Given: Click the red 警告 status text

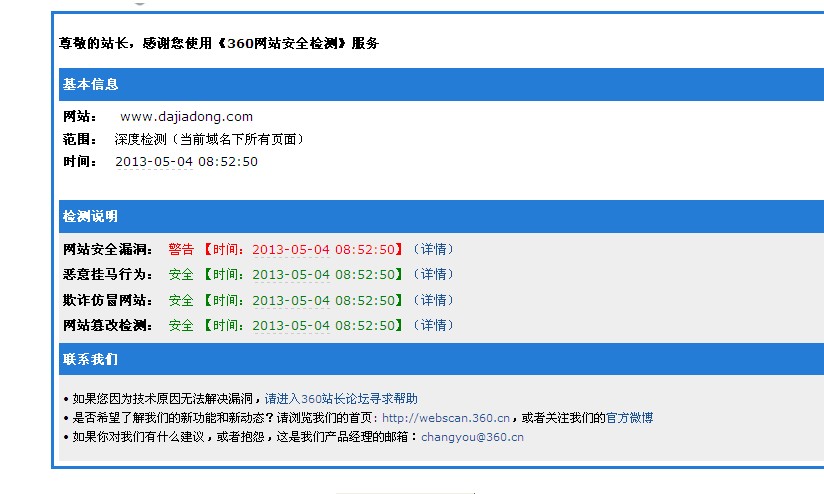Looking at the screenshot, I should pos(181,249).
